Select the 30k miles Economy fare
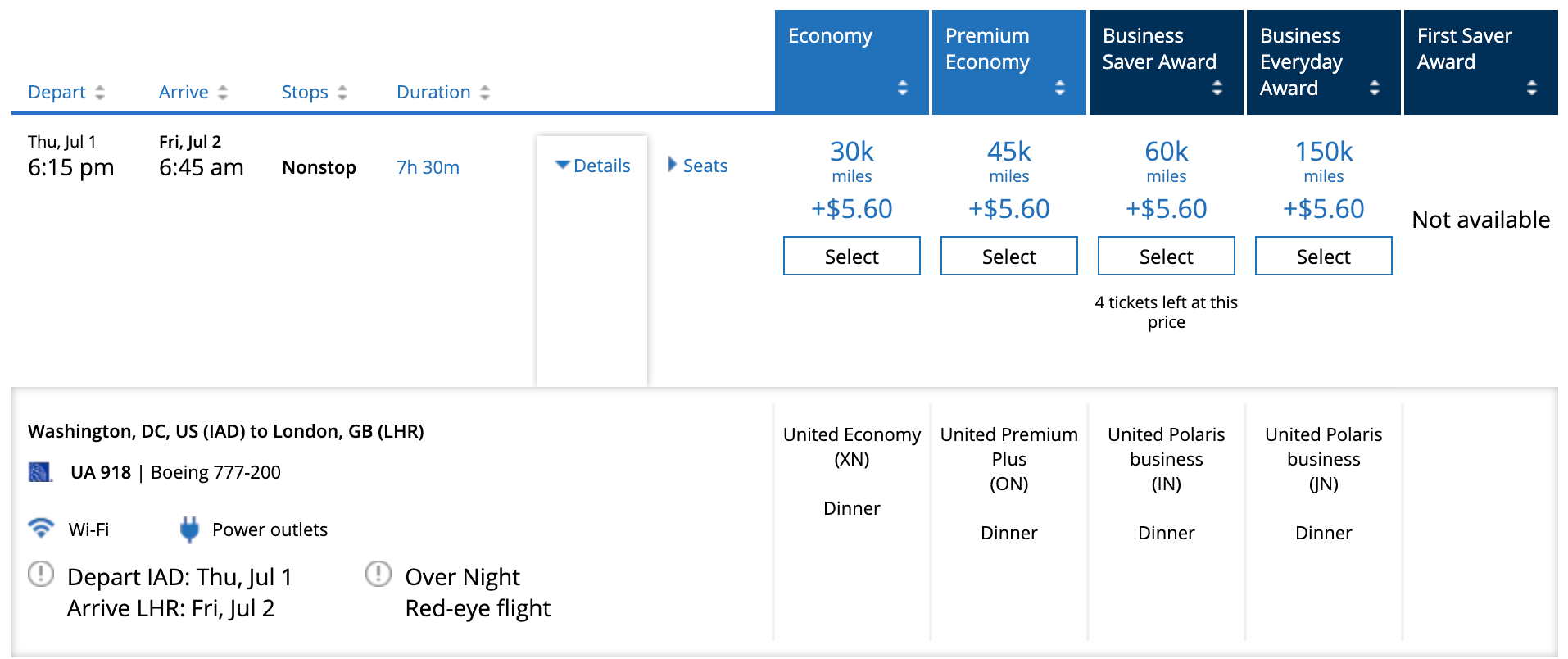The width and height of the screenshot is (1568, 659). pos(851,257)
